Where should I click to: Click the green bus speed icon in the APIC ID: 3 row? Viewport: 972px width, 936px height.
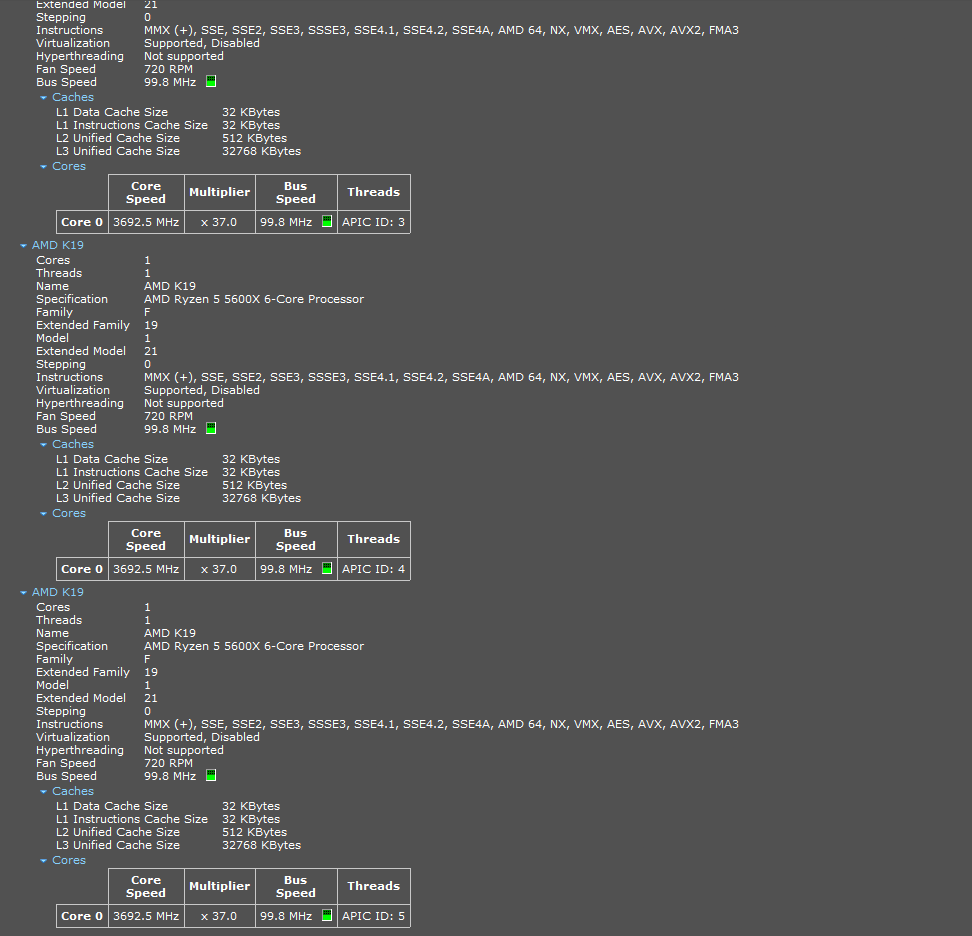pyautogui.click(x=327, y=221)
